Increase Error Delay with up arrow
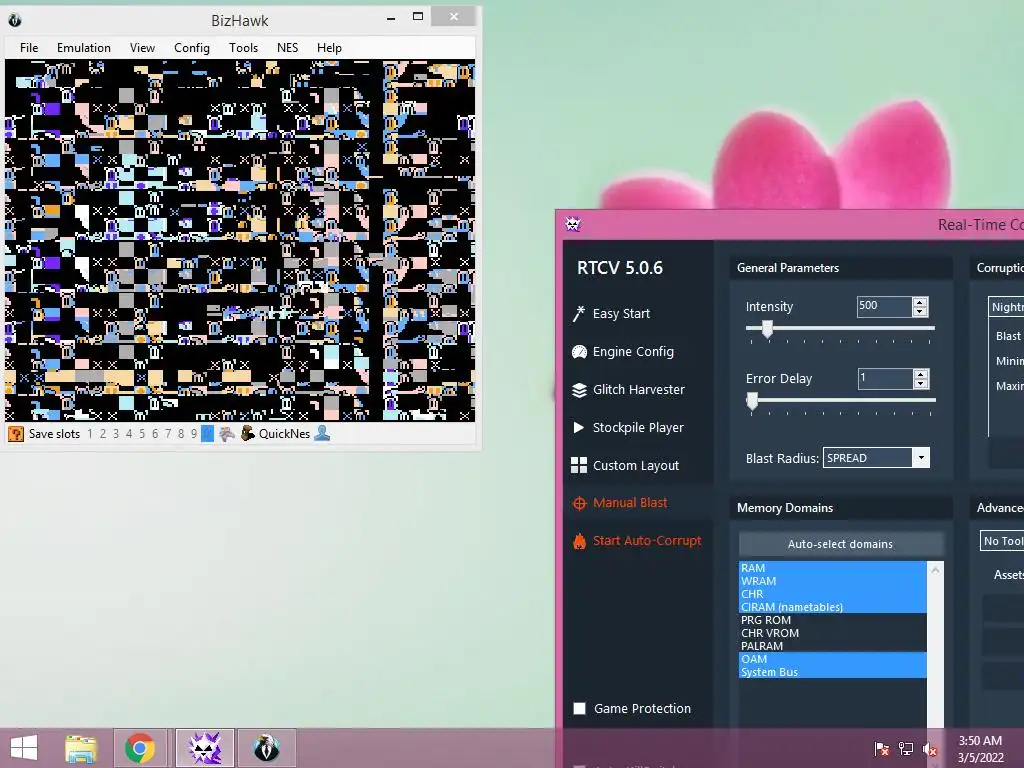Screen dimensions: 1024x768 (921, 374)
